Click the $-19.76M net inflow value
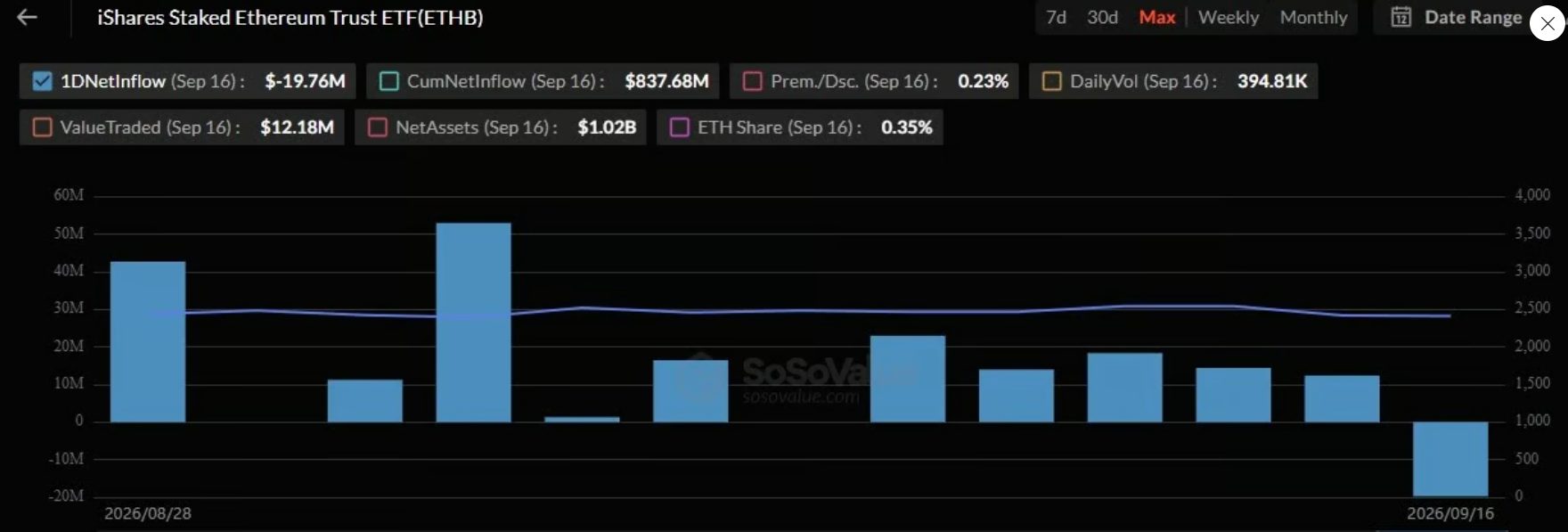This screenshot has width=1568, height=532. click(305, 81)
